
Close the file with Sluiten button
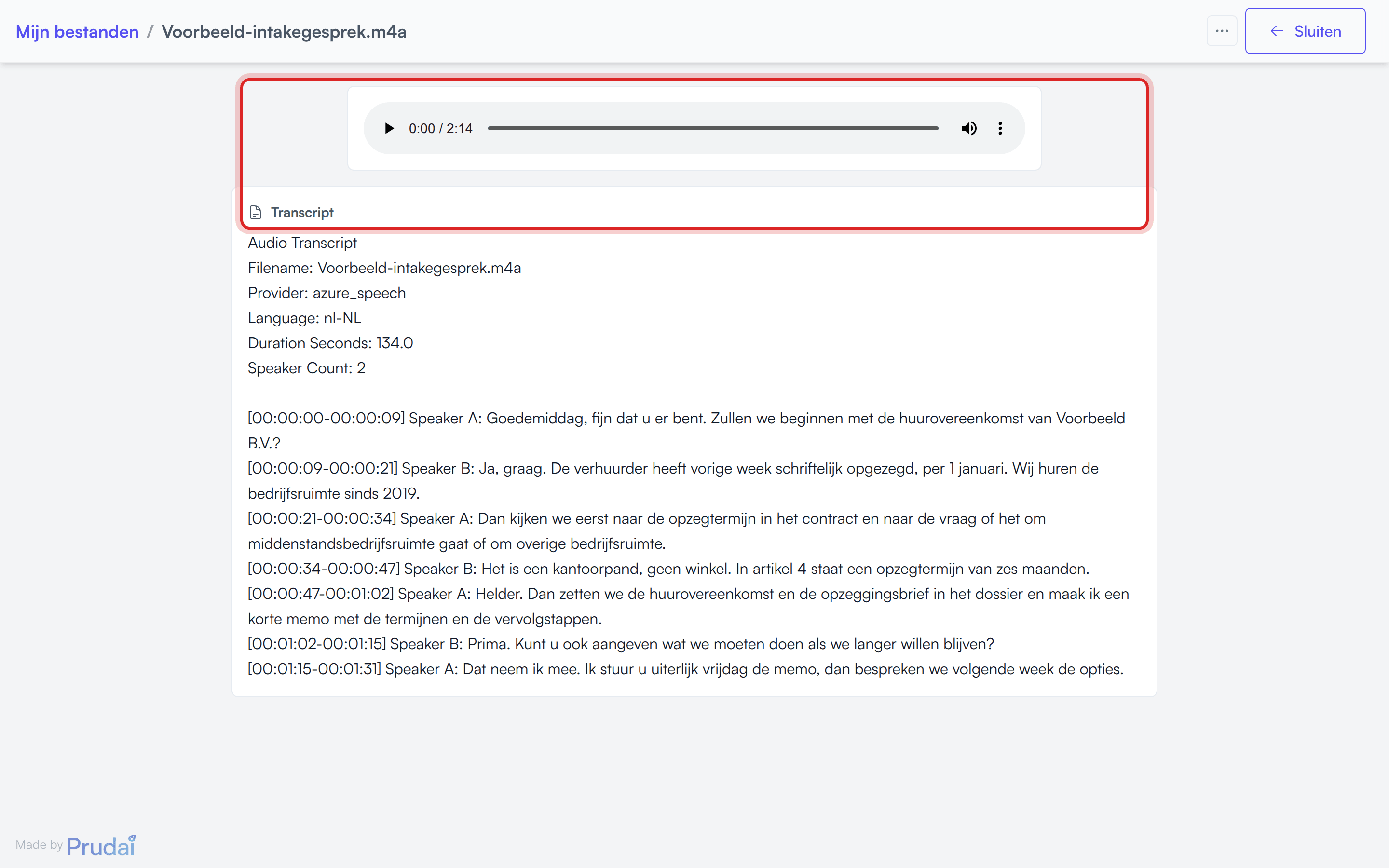pos(1305,31)
